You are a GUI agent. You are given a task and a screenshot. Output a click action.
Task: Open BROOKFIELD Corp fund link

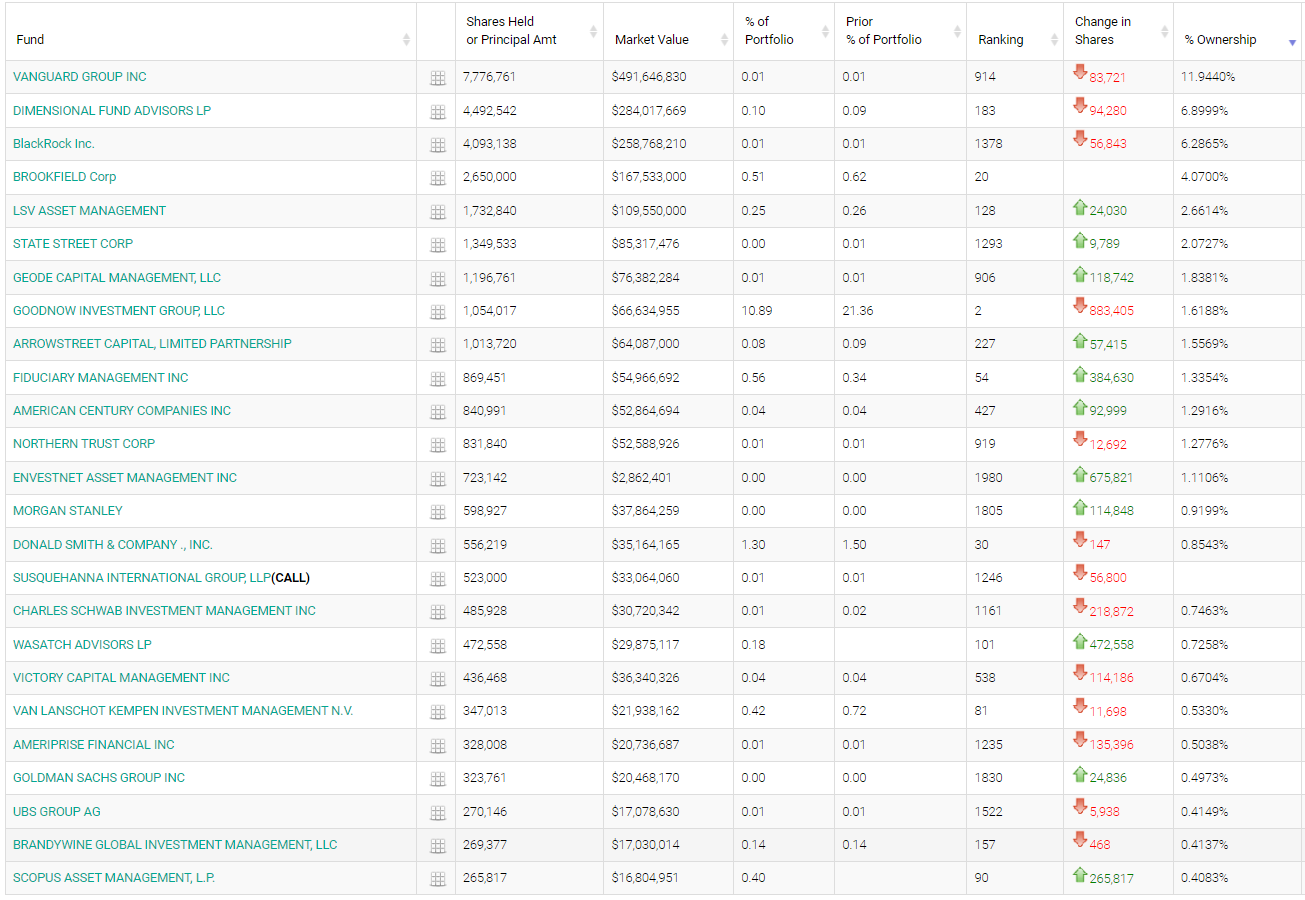65,177
